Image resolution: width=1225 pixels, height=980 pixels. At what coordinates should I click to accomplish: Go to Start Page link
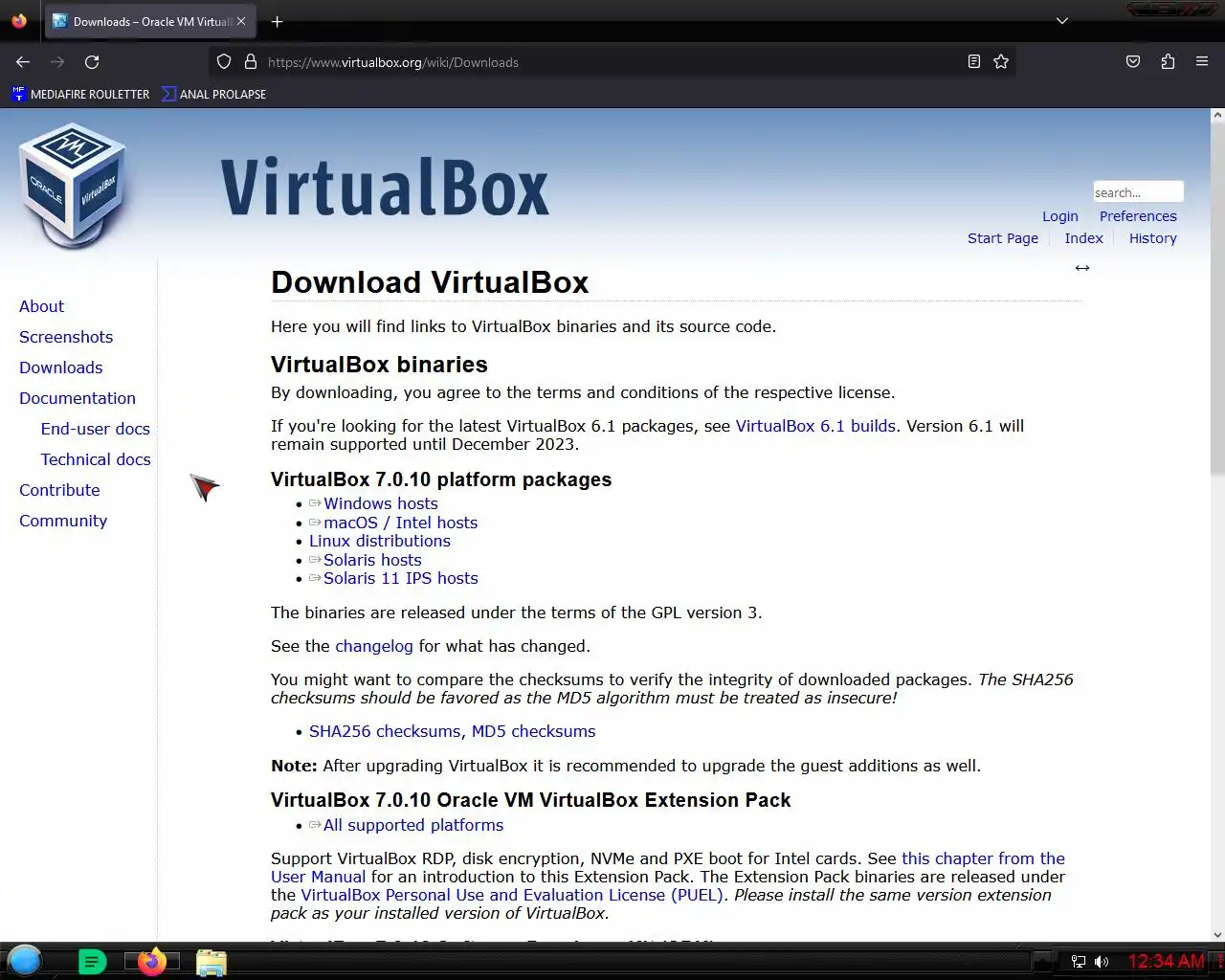1003,238
